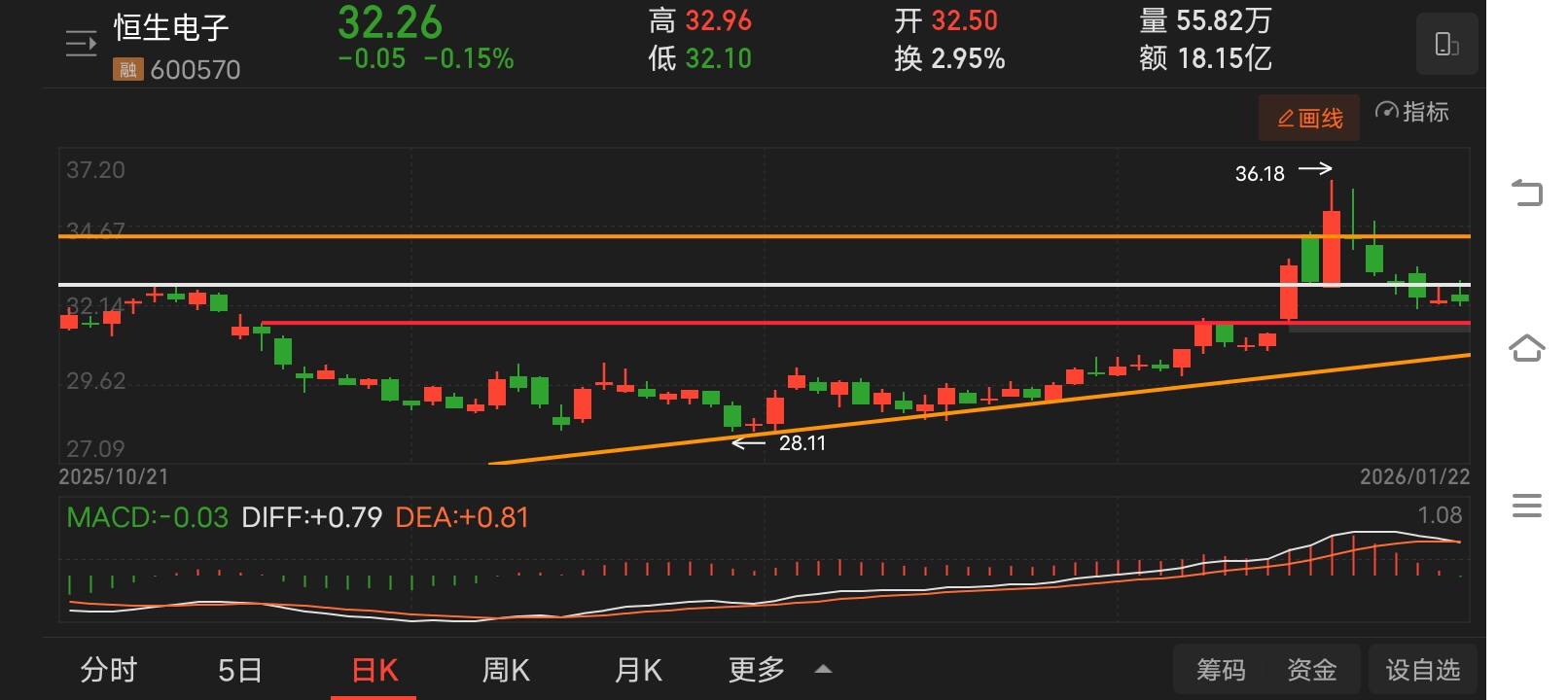Screen dimensions: 1568x700
Task: Tap the Android home navigation icon
Action: (1527, 347)
